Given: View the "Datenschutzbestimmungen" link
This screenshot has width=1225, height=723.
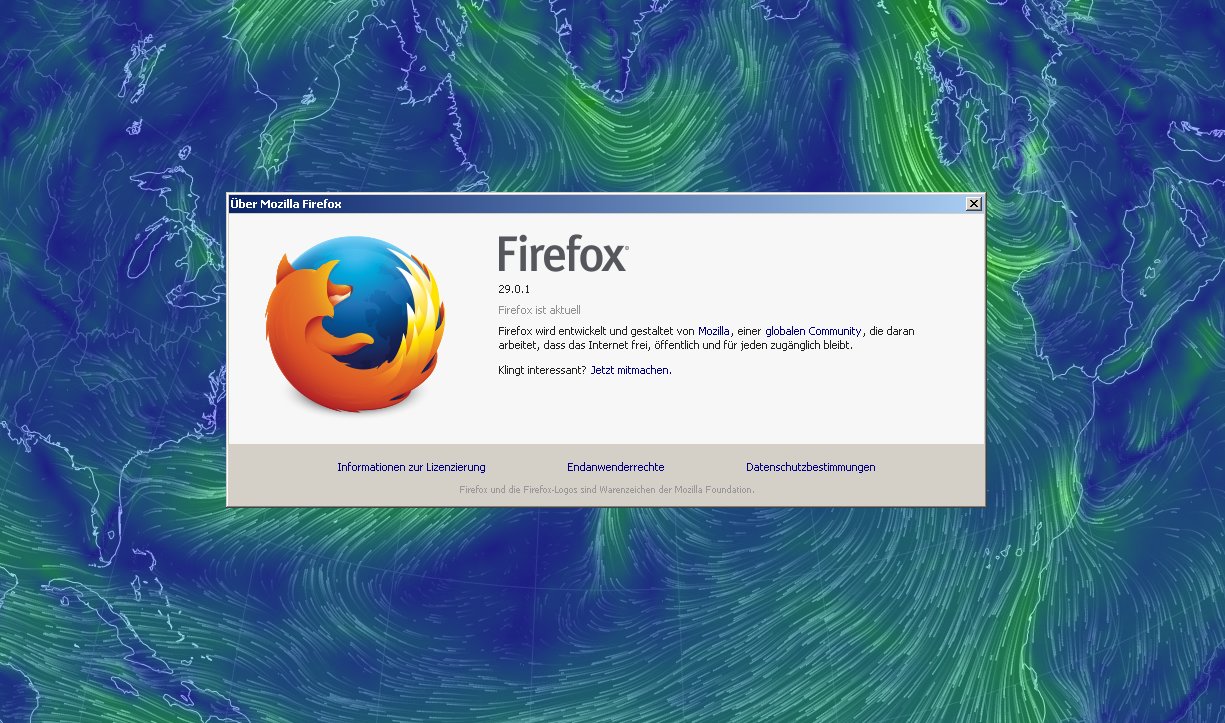Looking at the screenshot, I should 810,467.
